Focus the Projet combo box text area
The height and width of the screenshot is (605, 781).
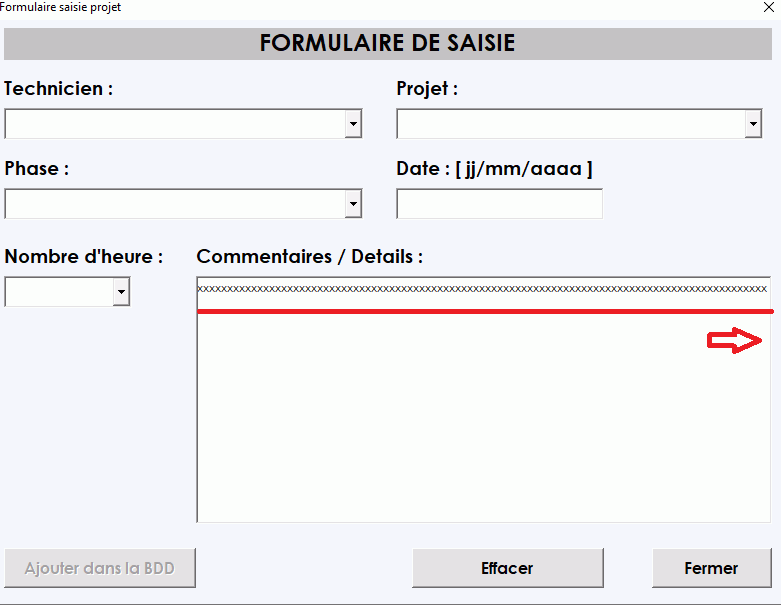[570, 124]
